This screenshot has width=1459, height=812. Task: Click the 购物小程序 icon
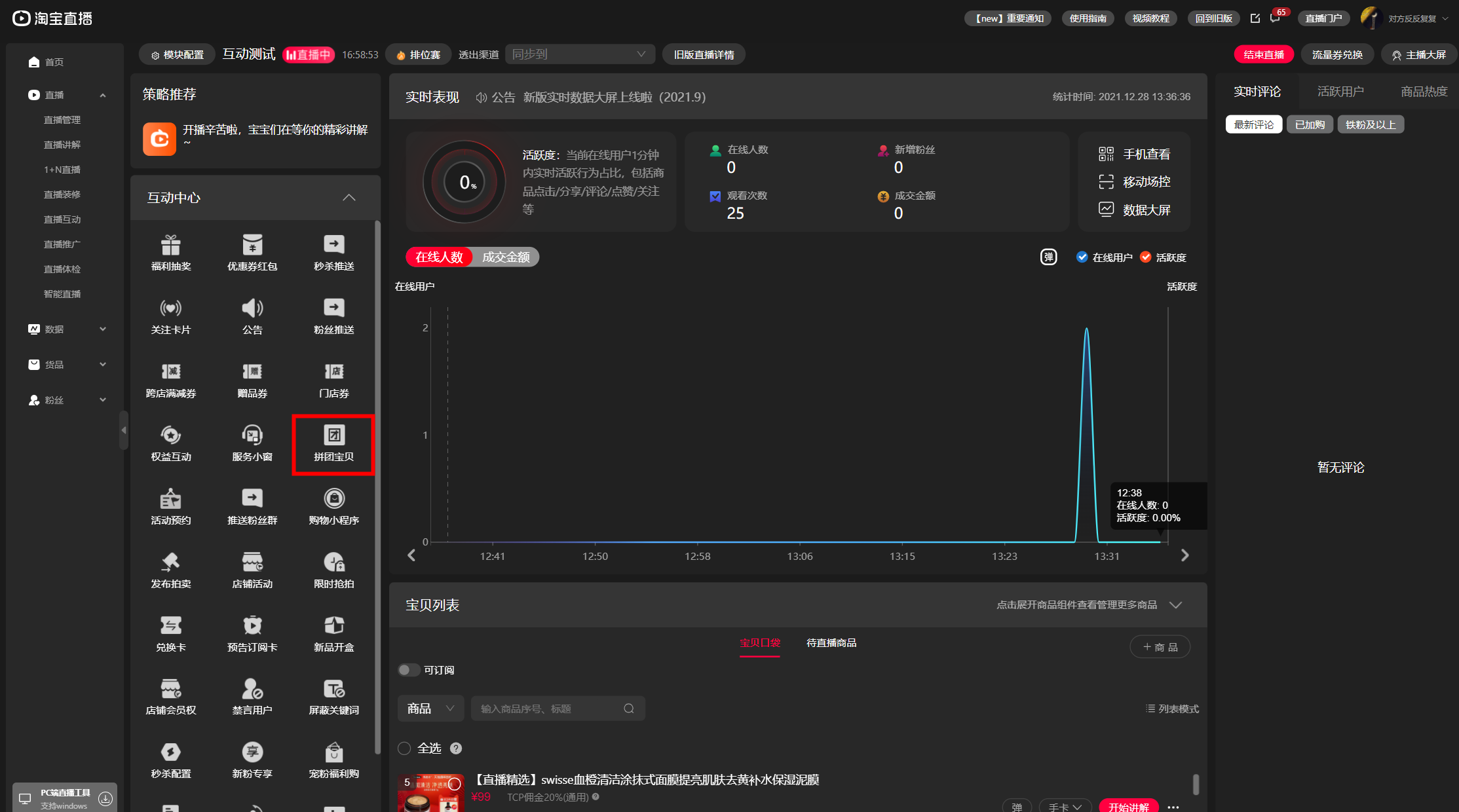tap(334, 499)
